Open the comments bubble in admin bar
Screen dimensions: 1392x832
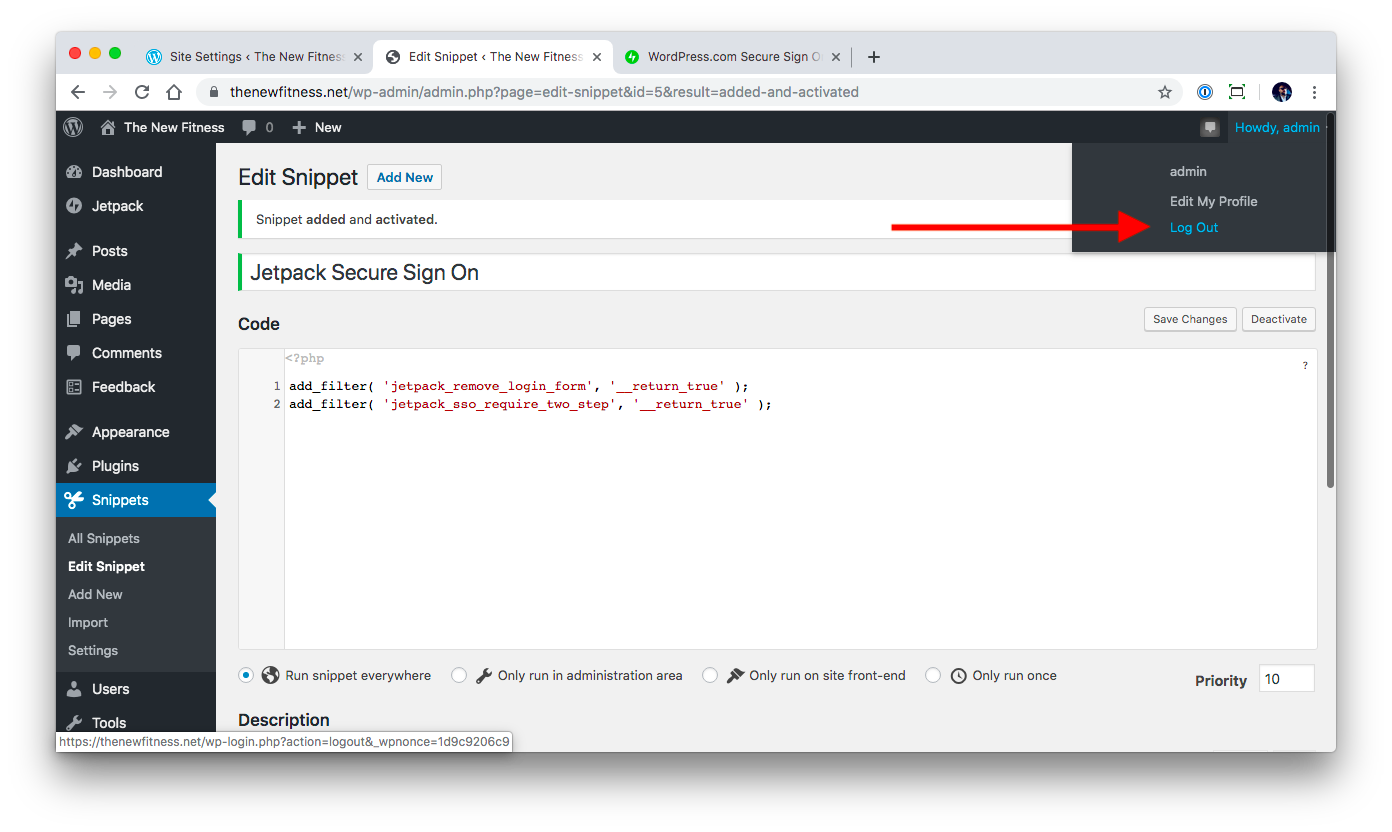(258, 127)
